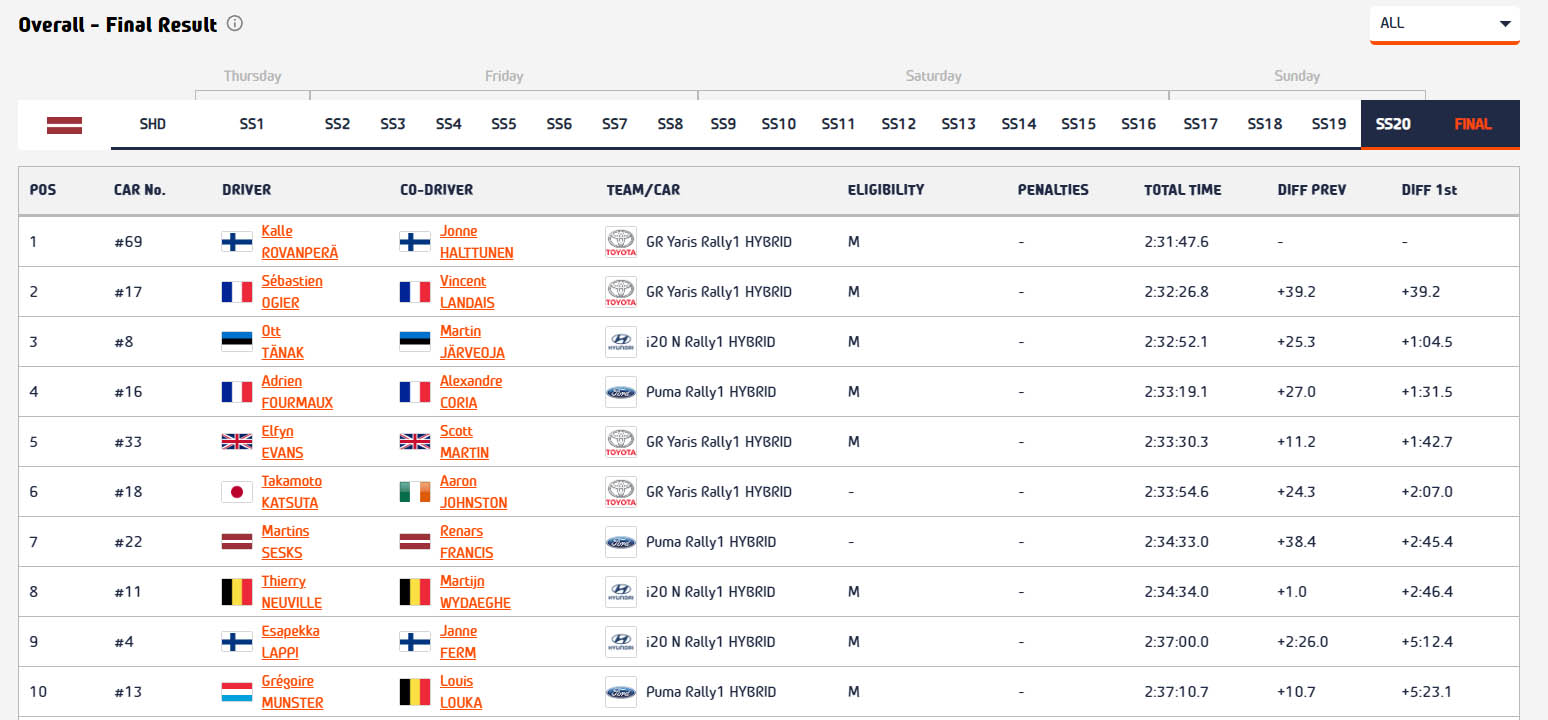Open the ALL category dropdown
Image resolution: width=1548 pixels, height=720 pixels.
(1444, 25)
